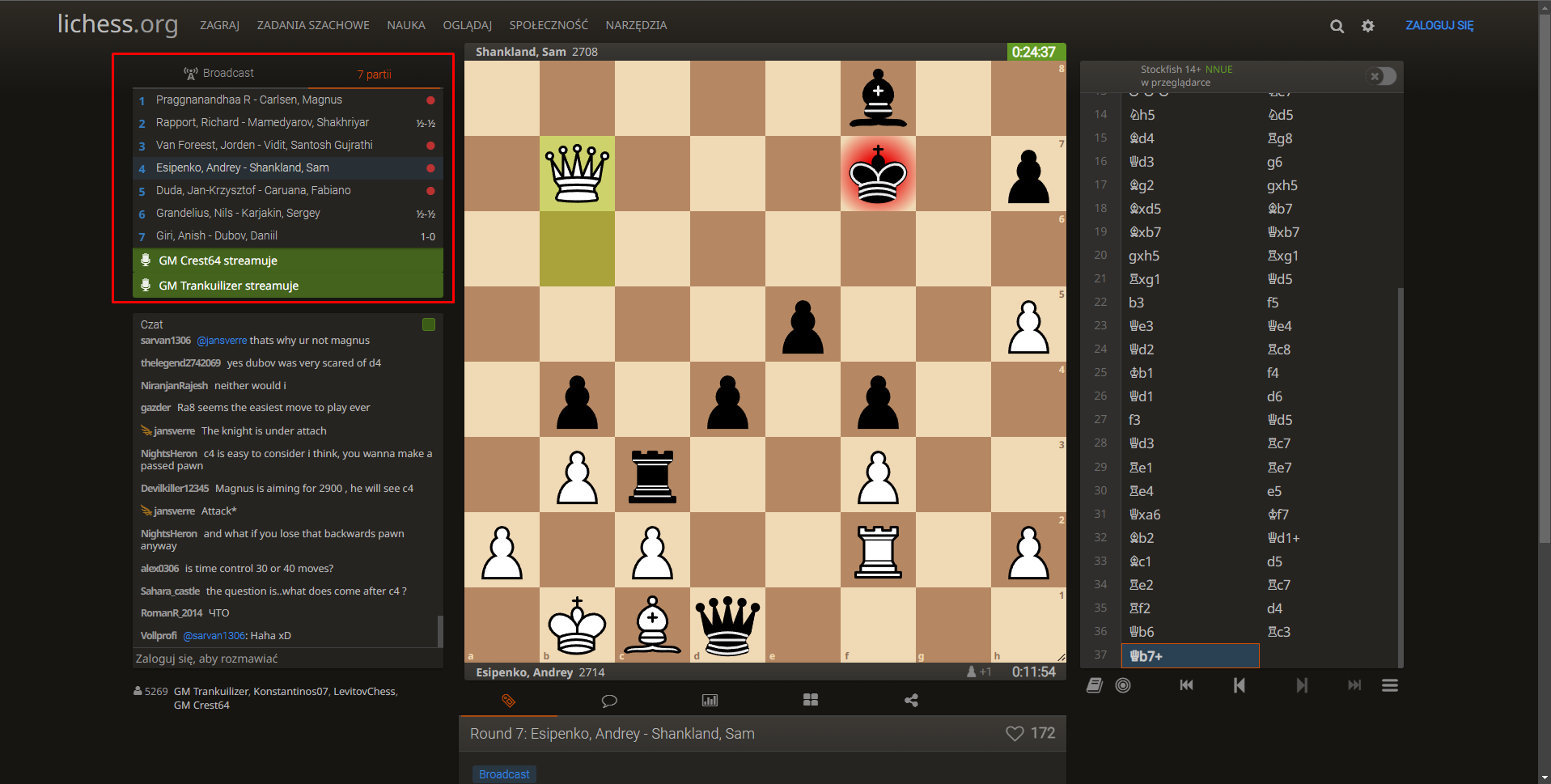Switch to the Broadcast tab
The width and height of the screenshot is (1551, 784).
click(218, 73)
